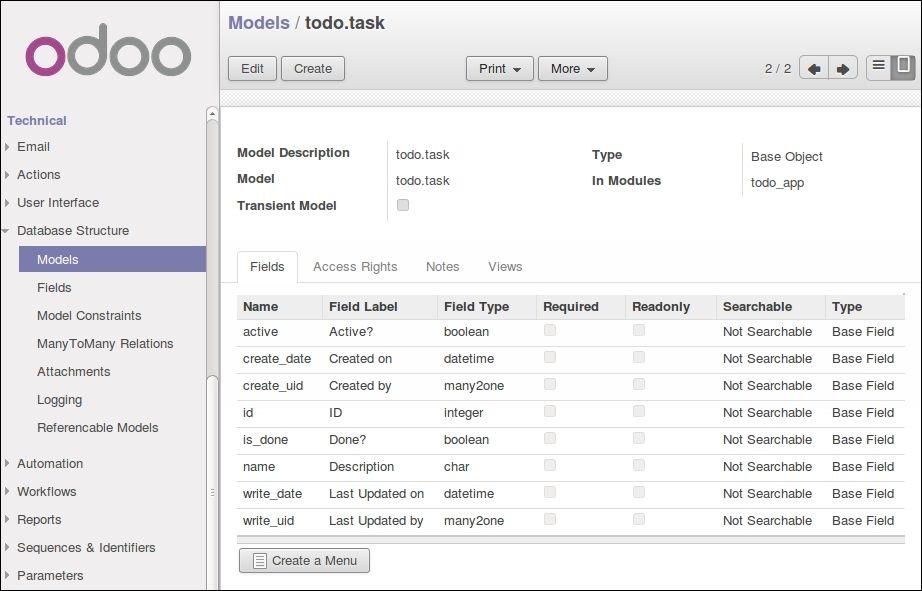Click the 'integer' field type cell
The width and height of the screenshot is (922, 591).
coord(463,413)
